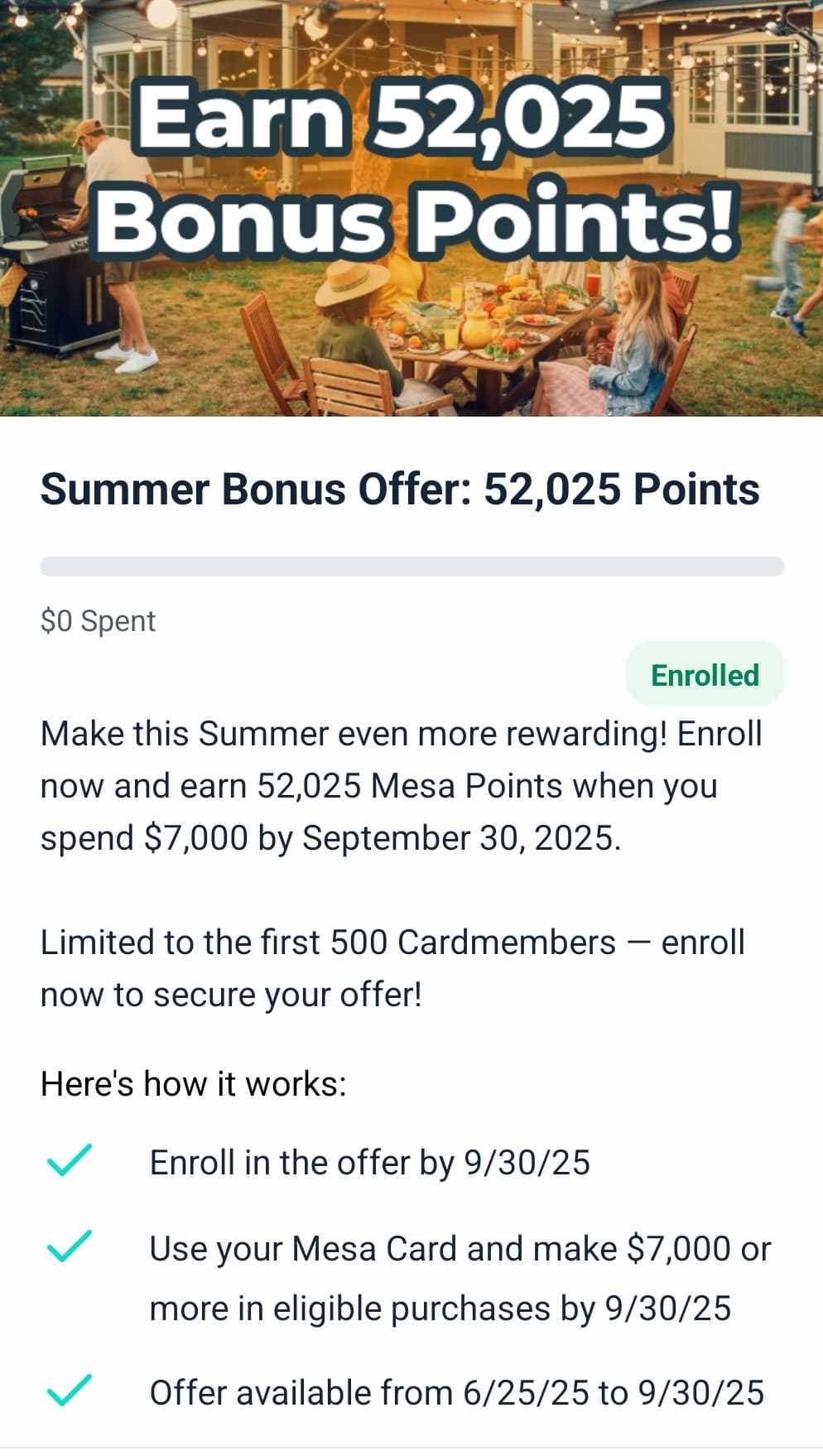Screen dimensions: 823x1456
Task: Tap the Limited to first 500 Cardmembers paragraph
Action: click(x=392, y=968)
